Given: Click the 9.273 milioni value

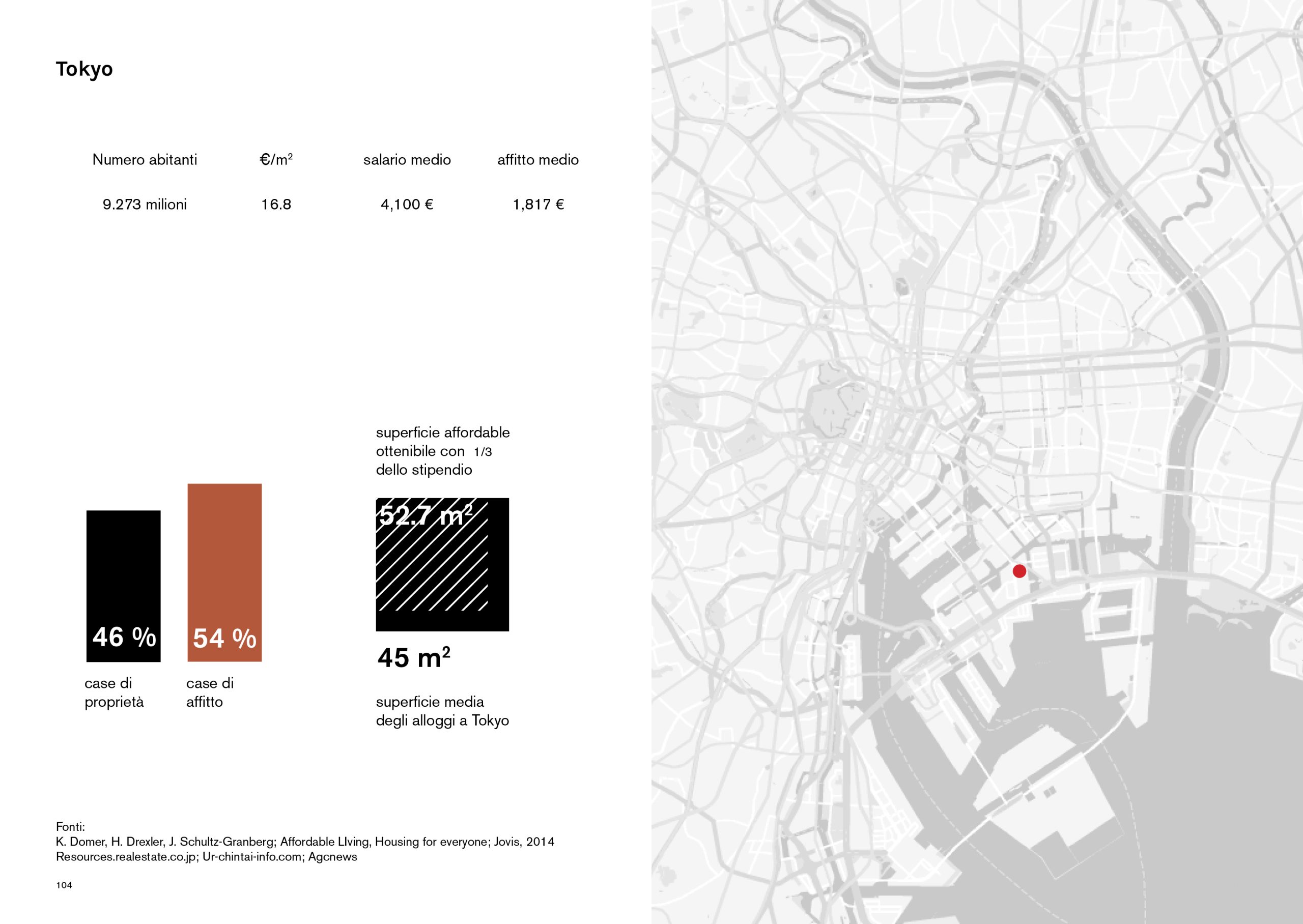Looking at the screenshot, I should 145,204.
